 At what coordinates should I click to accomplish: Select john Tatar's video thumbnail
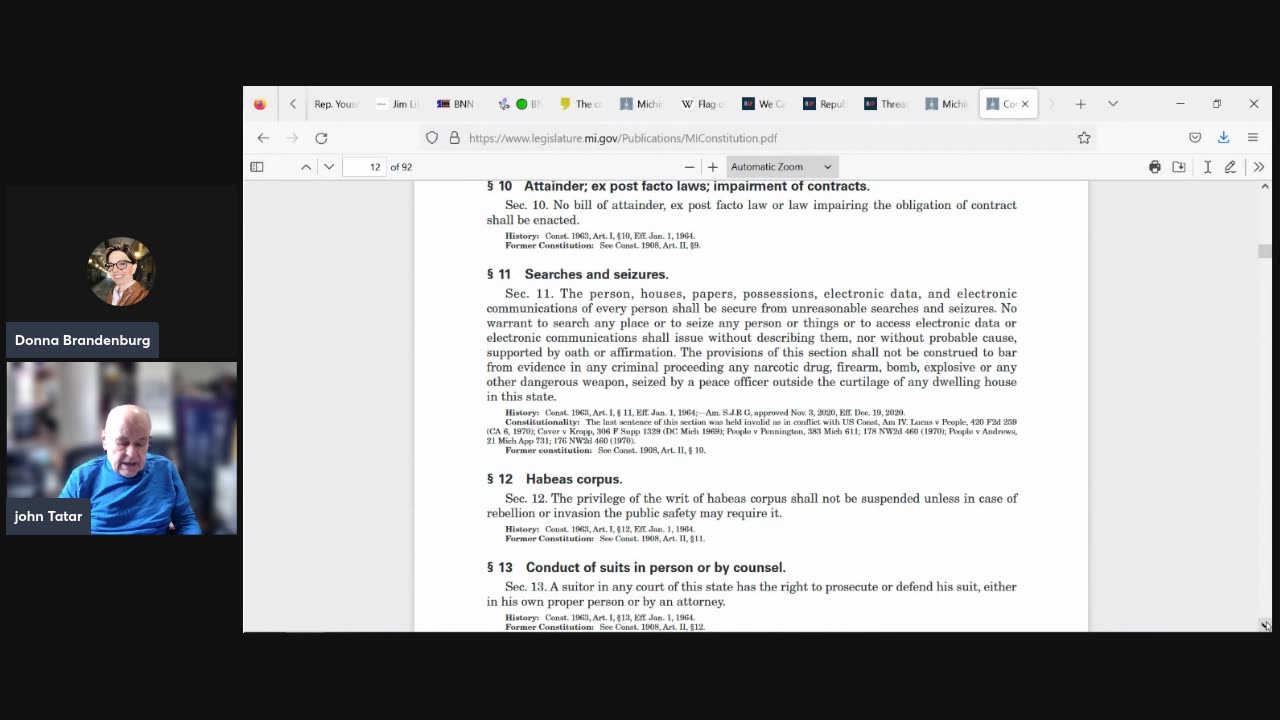coord(122,448)
